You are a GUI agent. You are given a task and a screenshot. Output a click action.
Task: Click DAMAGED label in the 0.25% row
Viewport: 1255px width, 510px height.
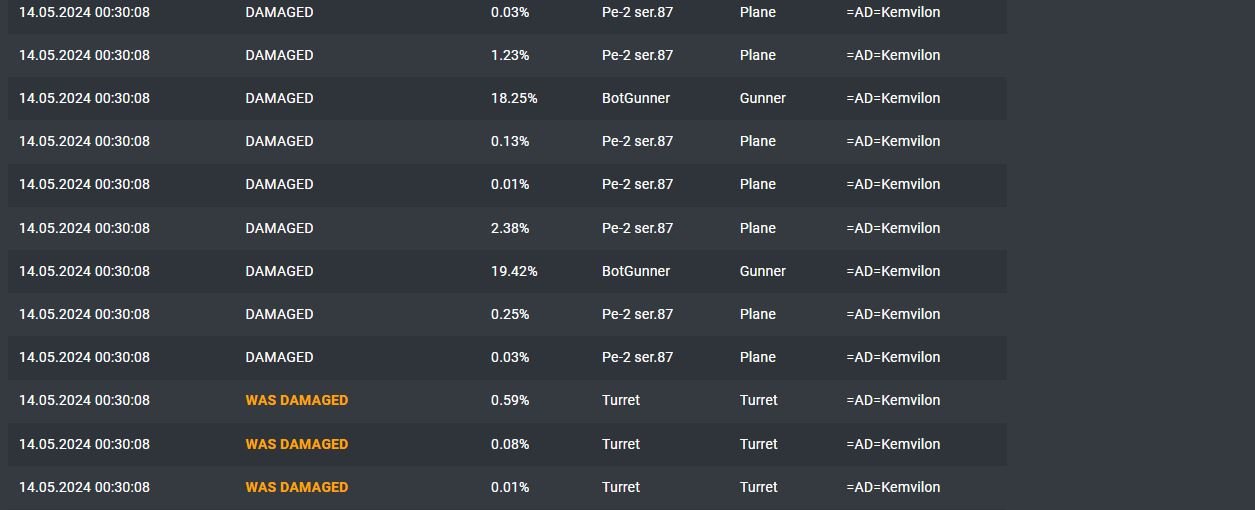[279, 314]
